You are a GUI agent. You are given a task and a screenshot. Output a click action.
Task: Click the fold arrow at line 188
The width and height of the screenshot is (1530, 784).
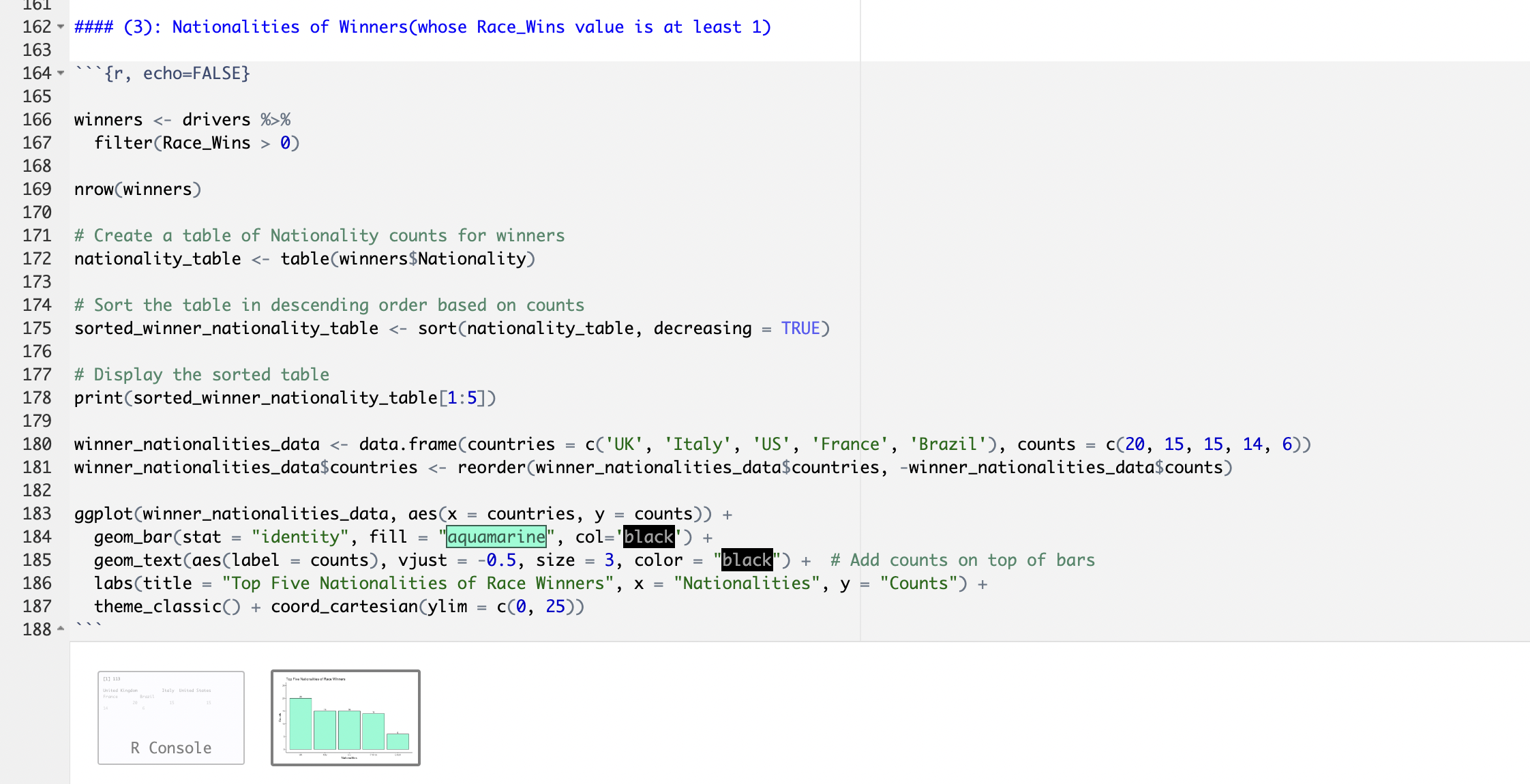61,629
